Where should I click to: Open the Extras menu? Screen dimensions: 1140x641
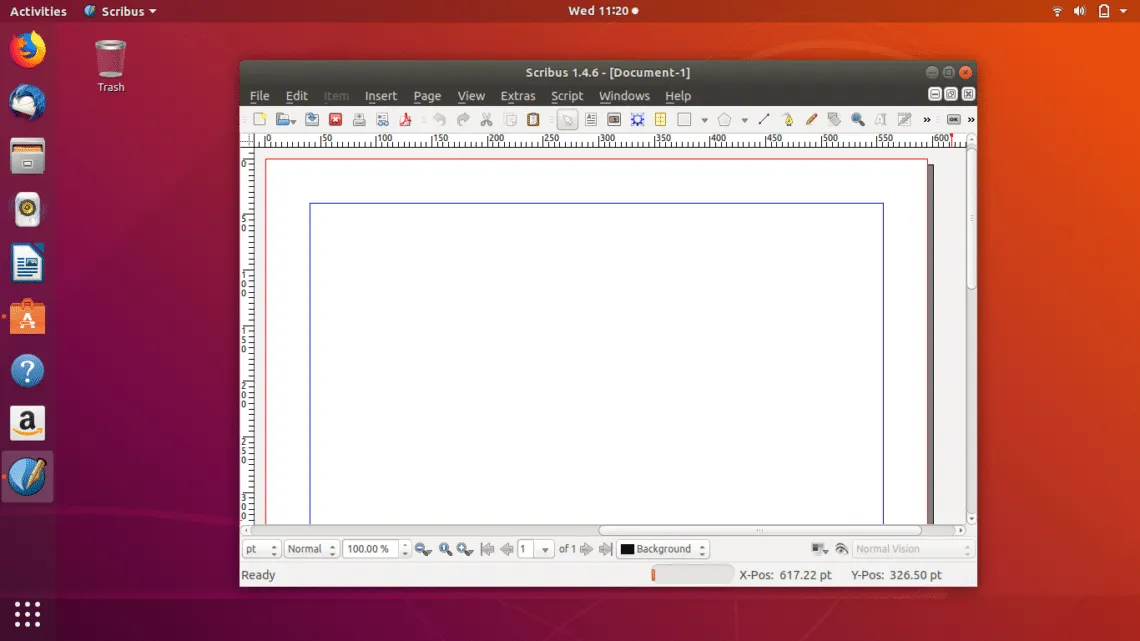(518, 96)
